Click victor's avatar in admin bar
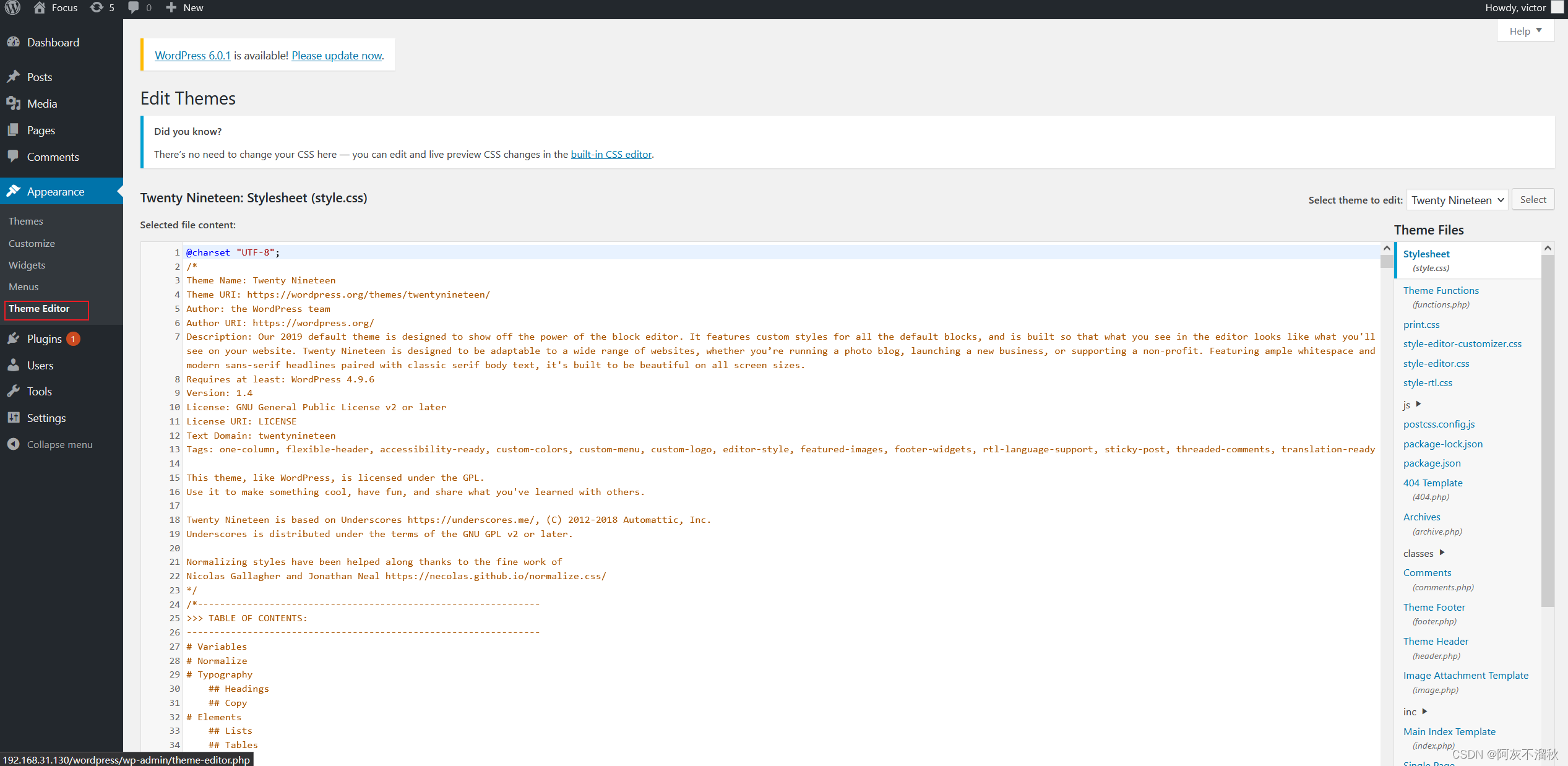 click(x=1557, y=7)
